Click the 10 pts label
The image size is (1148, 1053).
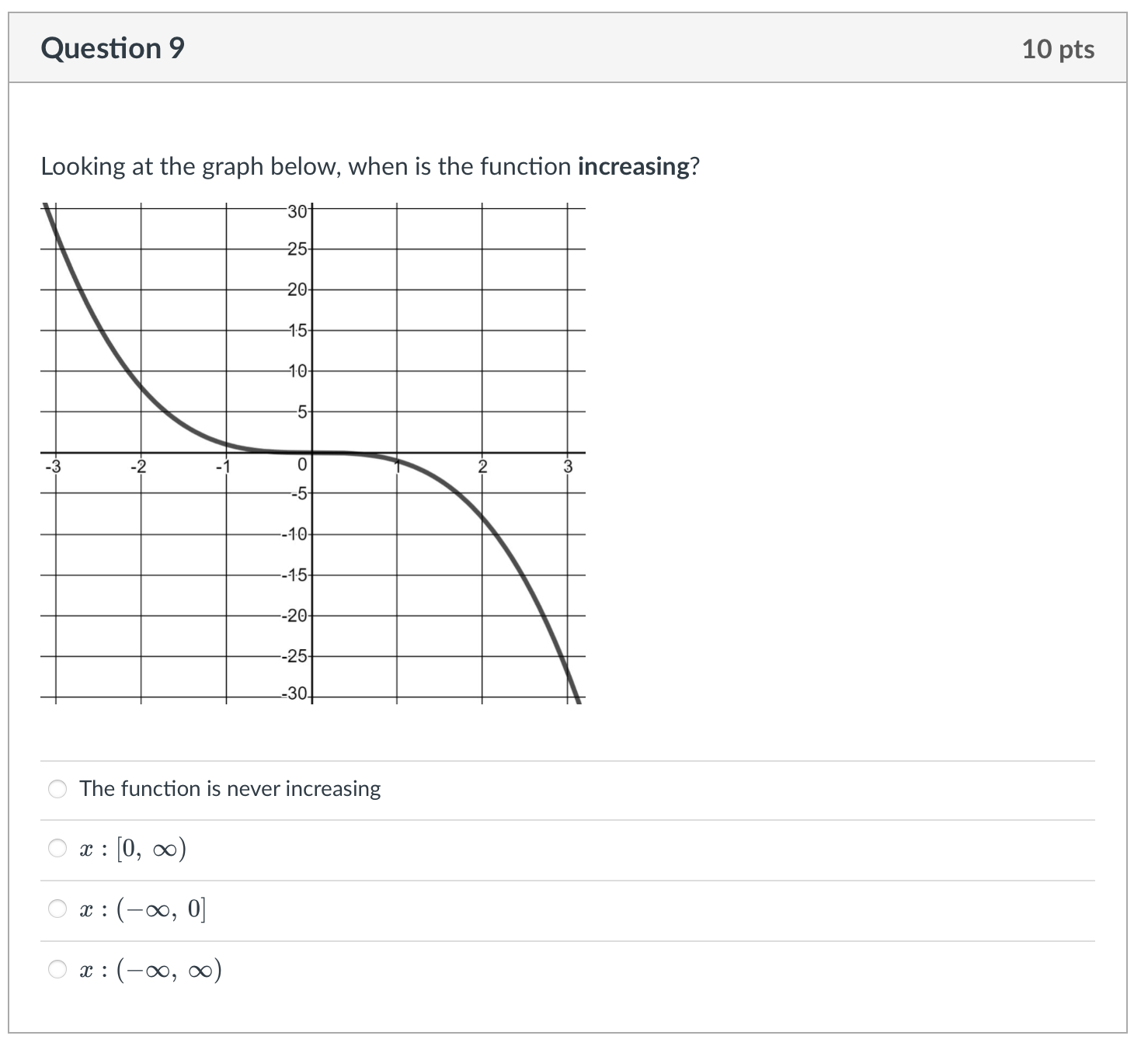(x=1059, y=48)
